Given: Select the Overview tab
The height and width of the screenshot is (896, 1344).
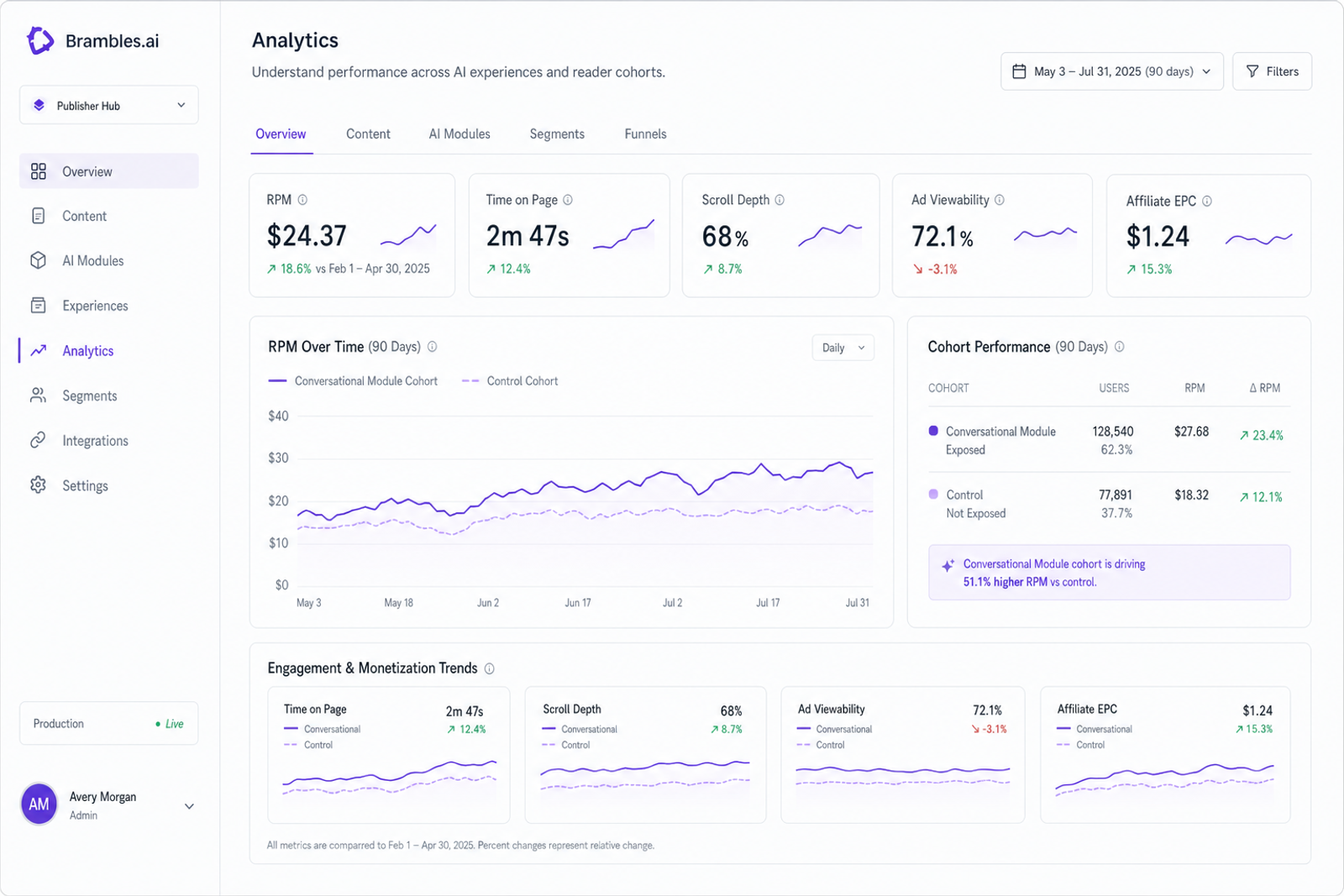Looking at the screenshot, I should tap(281, 134).
